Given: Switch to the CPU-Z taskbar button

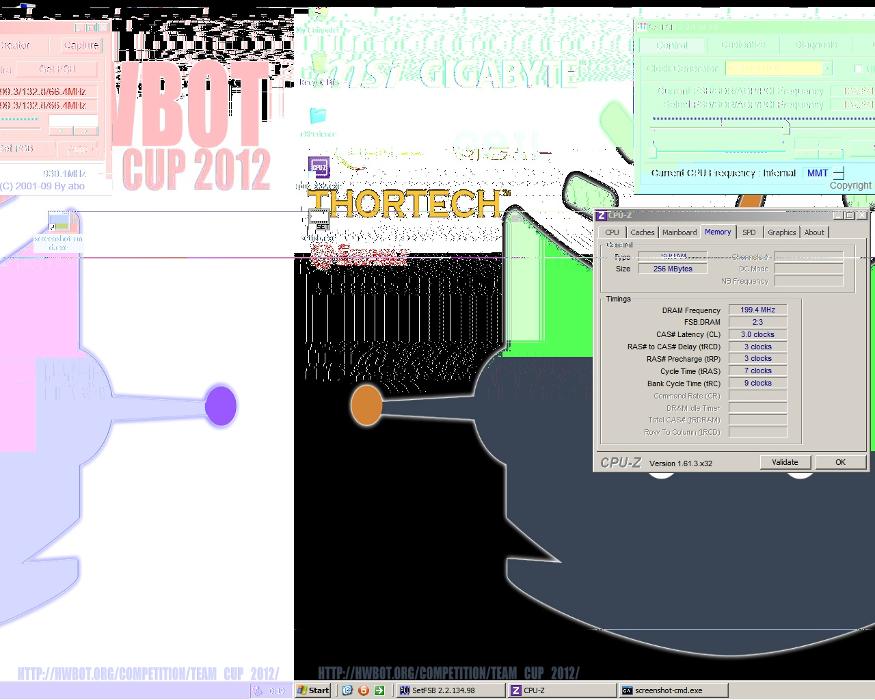Looking at the screenshot, I should click(562, 691).
